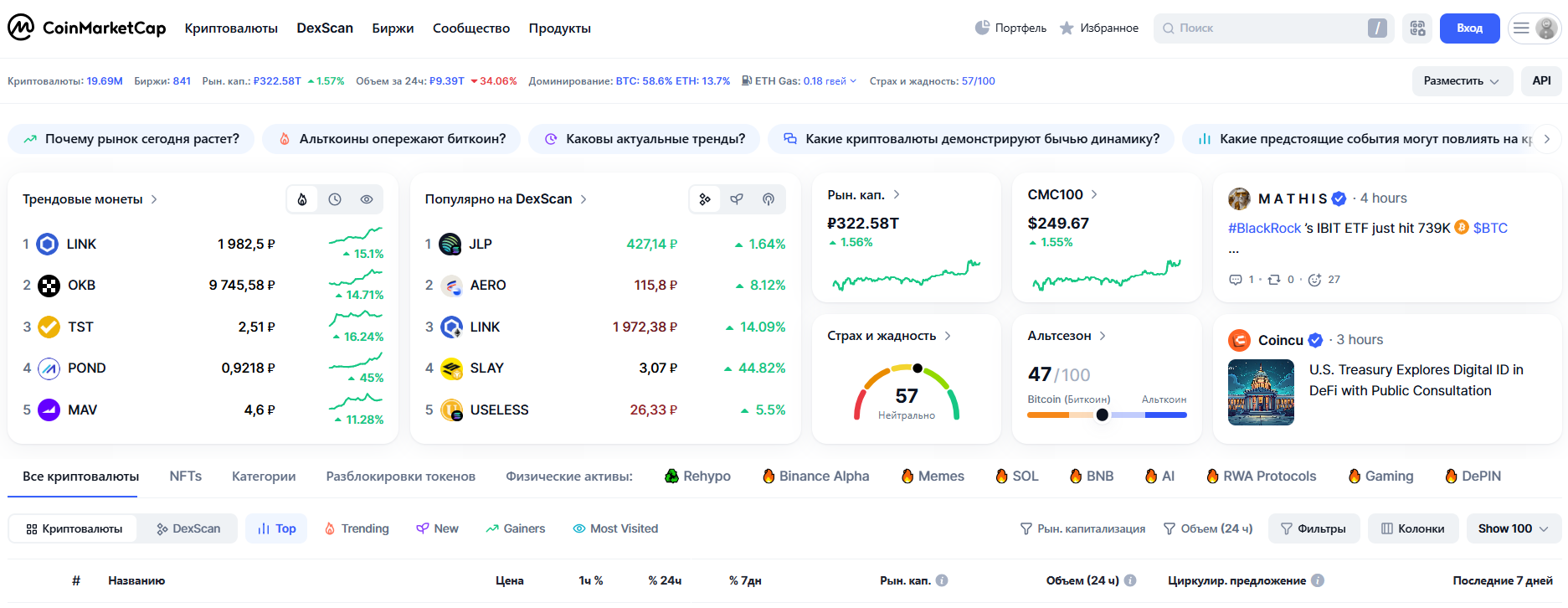The width and height of the screenshot is (1568, 608).
Task: Select the eye most-viewed toggle in Трендовые монеты
Action: (367, 199)
